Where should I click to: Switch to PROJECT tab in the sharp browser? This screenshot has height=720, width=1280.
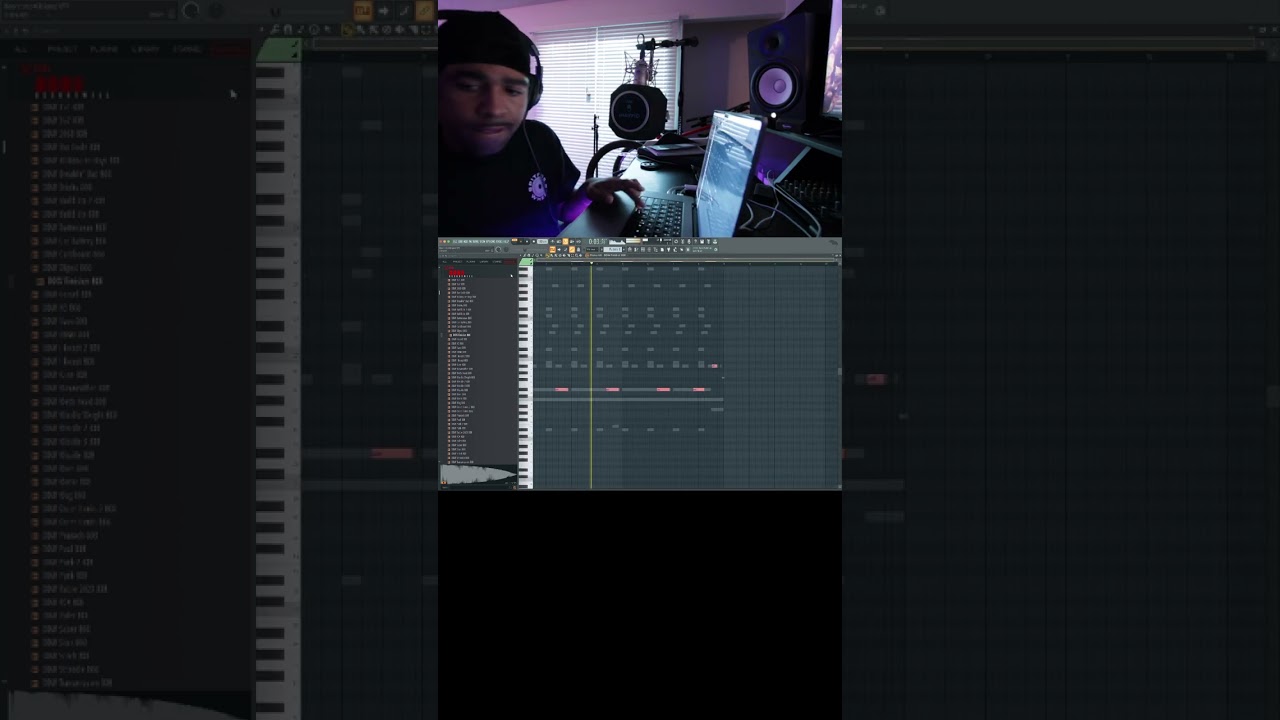coord(458,261)
